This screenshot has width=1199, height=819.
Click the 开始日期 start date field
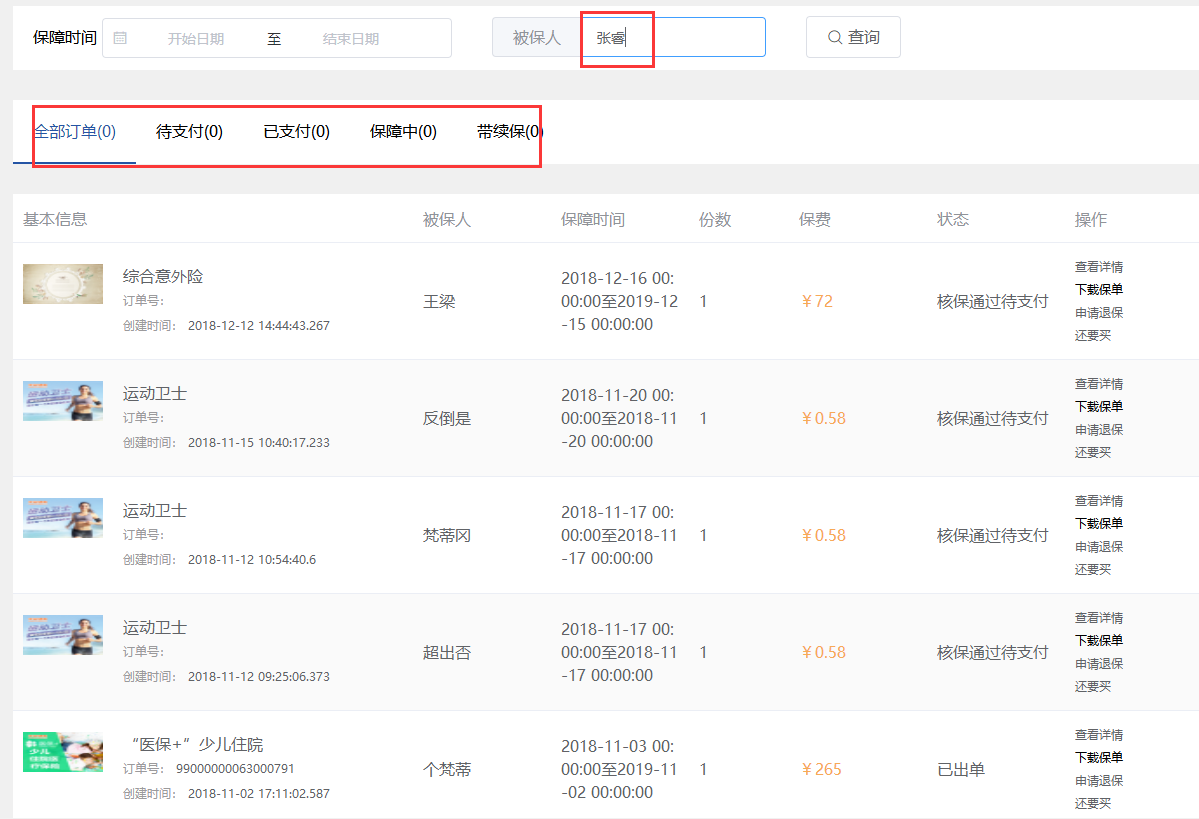coord(196,39)
